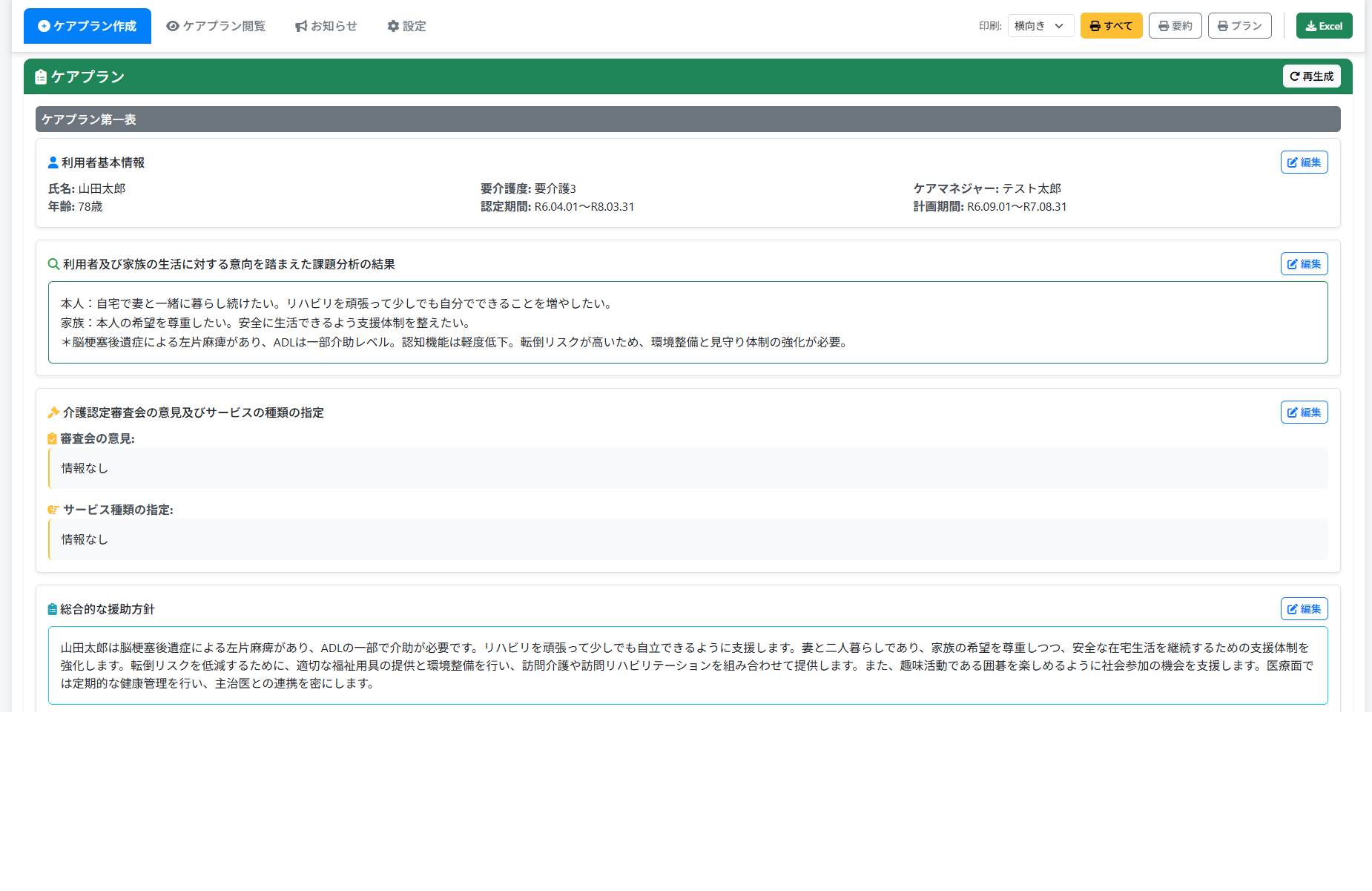Click the 要約 print summary button
Viewport: 1372px width, 891px height.
pos(1175,26)
